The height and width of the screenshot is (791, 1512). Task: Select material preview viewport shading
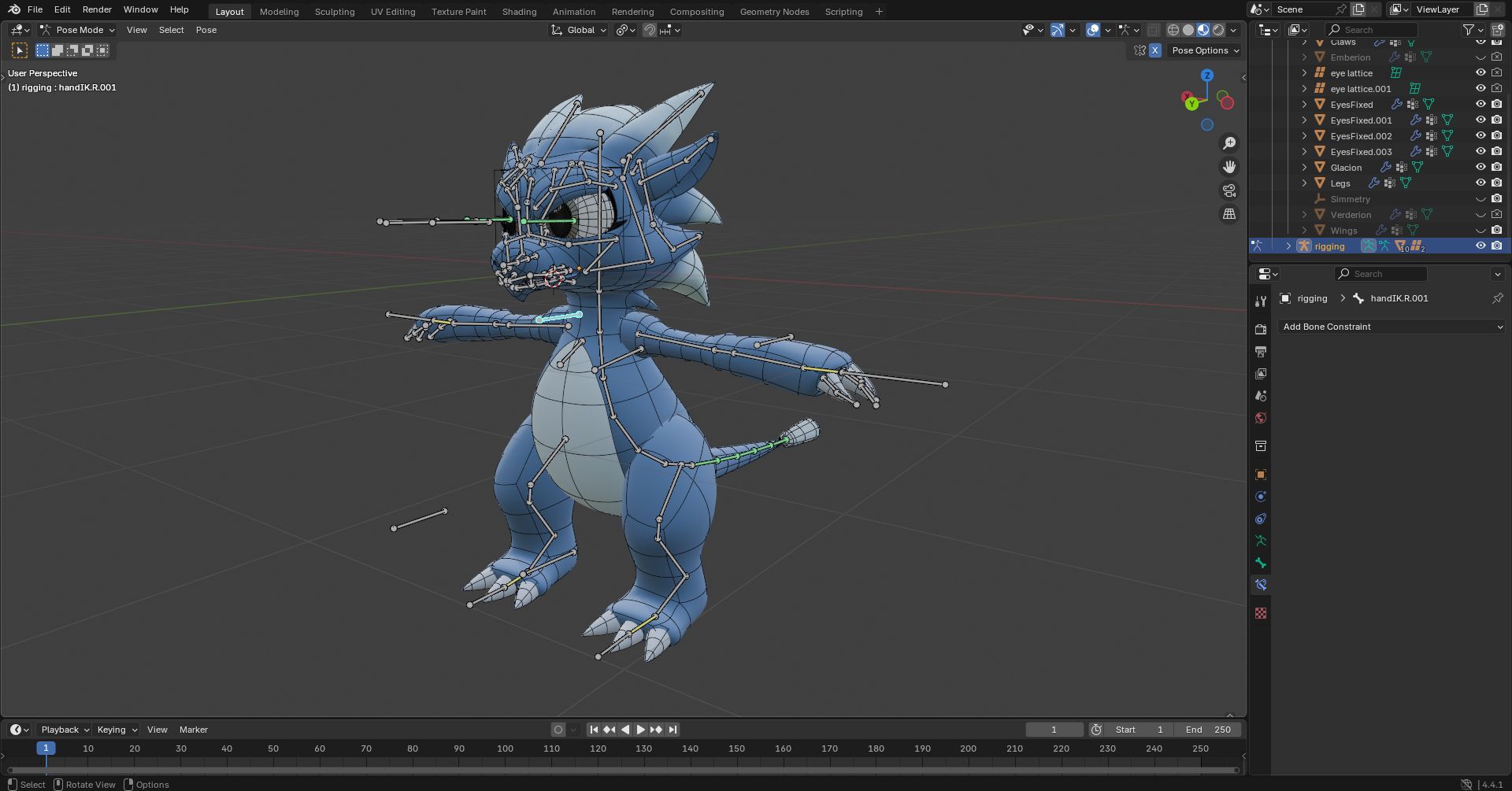click(1203, 30)
